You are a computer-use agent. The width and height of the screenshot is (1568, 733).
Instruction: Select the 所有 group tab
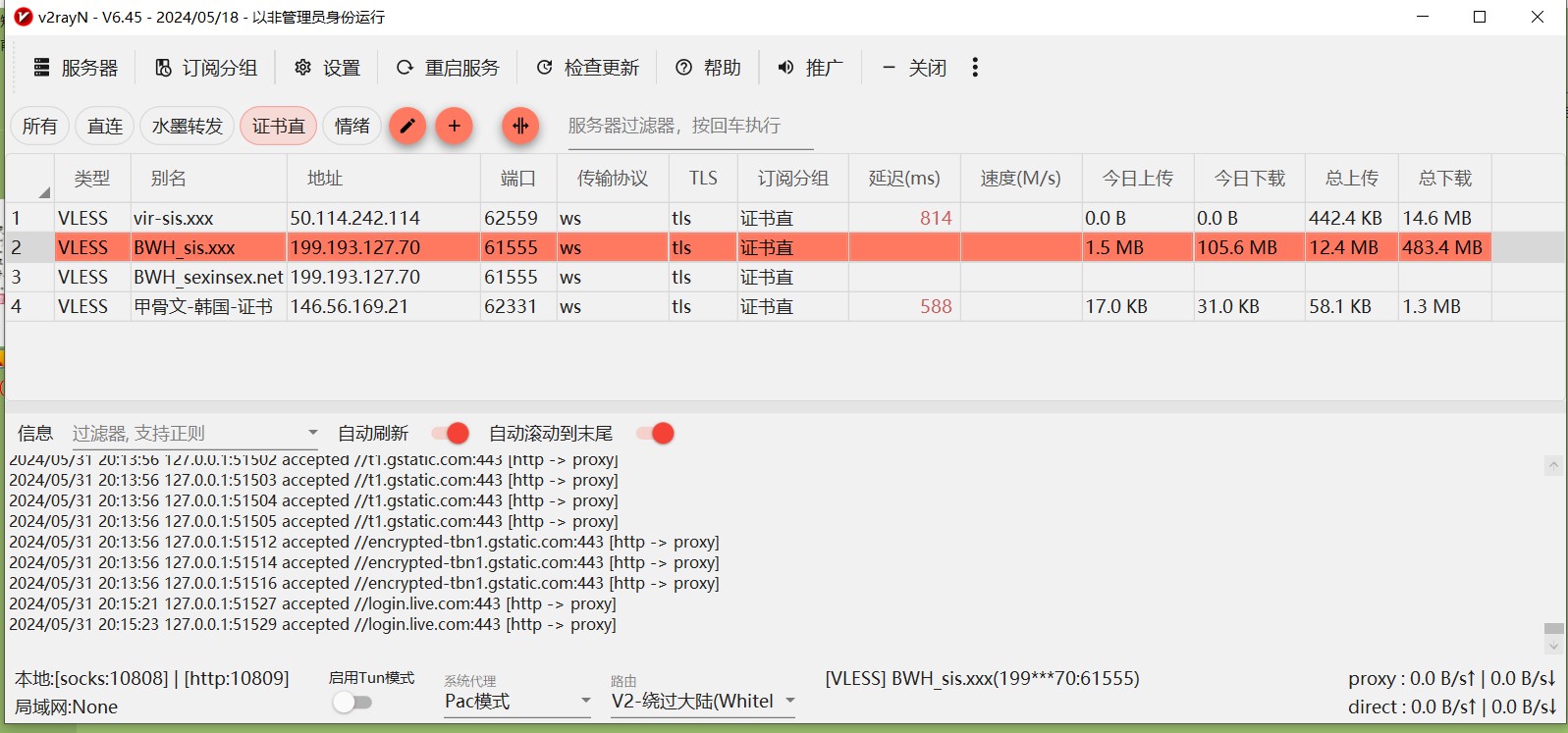pyautogui.click(x=40, y=126)
